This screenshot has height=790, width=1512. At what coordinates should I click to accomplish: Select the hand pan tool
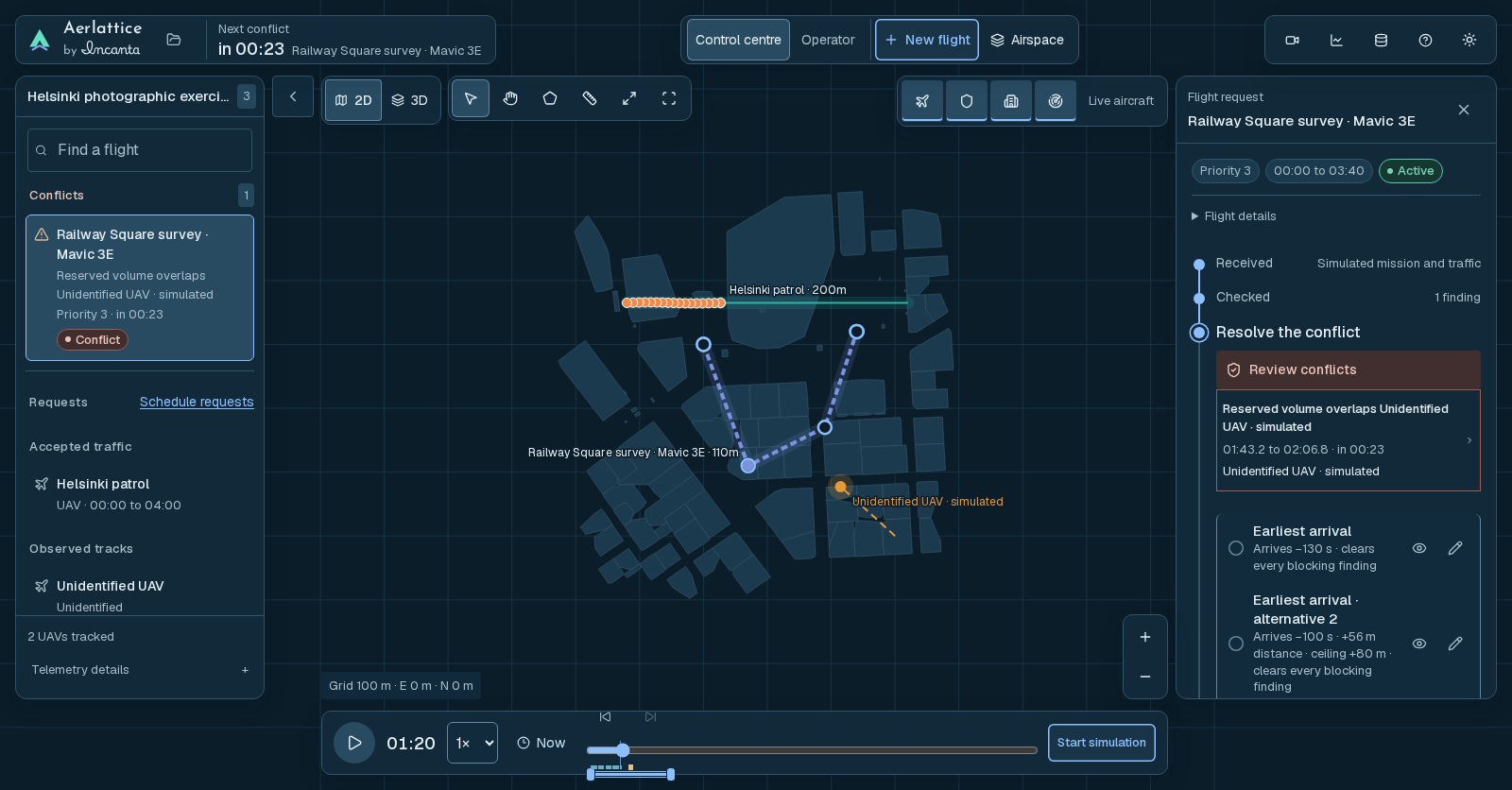(510, 98)
